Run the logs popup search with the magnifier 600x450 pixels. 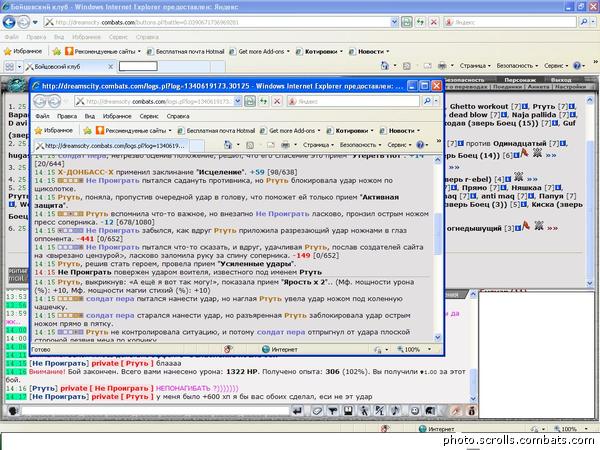(427, 101)
